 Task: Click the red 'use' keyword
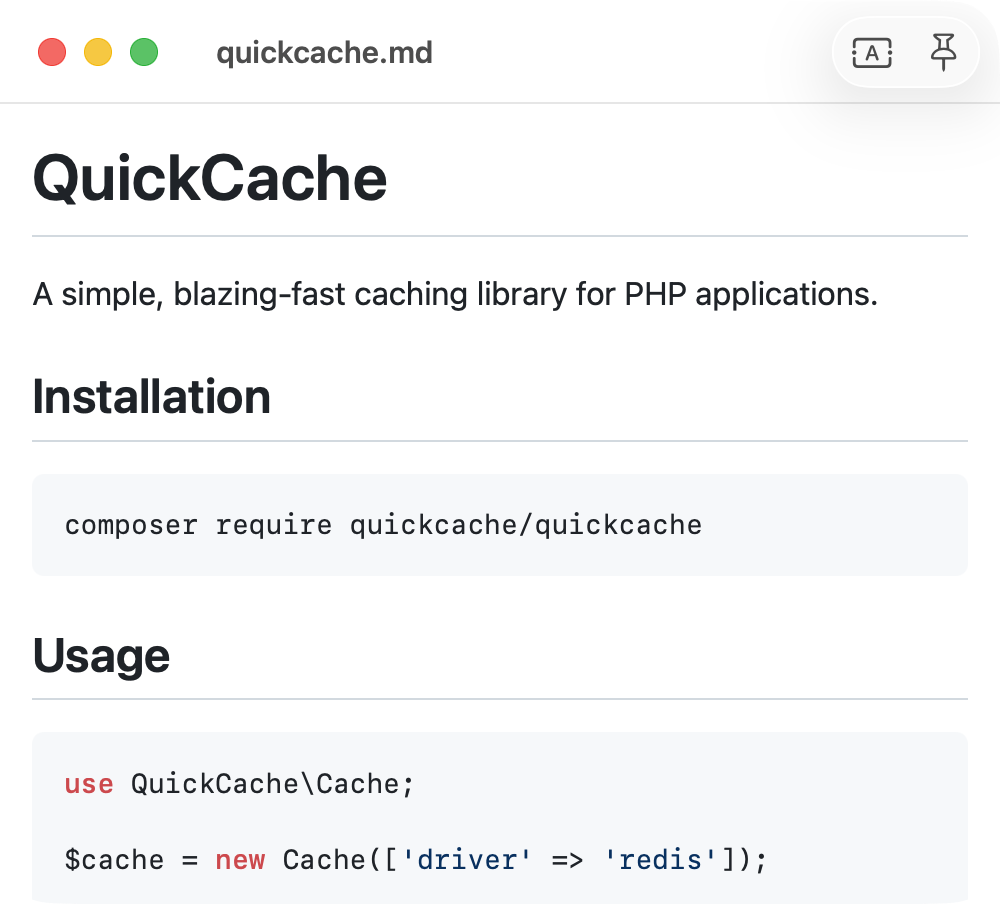click(x=89, y=784)
